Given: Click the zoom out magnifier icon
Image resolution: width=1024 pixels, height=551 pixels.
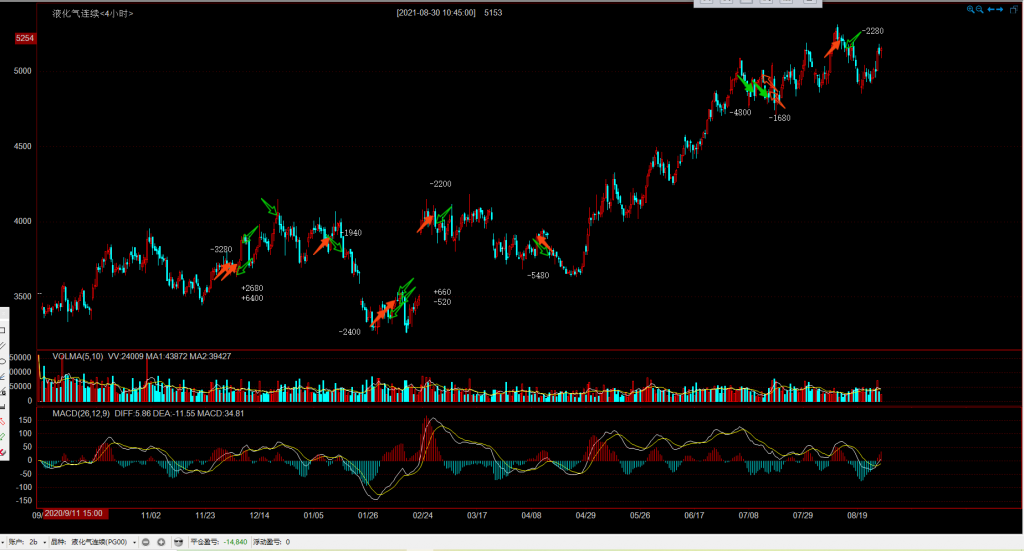Looking at the screenshot, I should pos(981,10).
